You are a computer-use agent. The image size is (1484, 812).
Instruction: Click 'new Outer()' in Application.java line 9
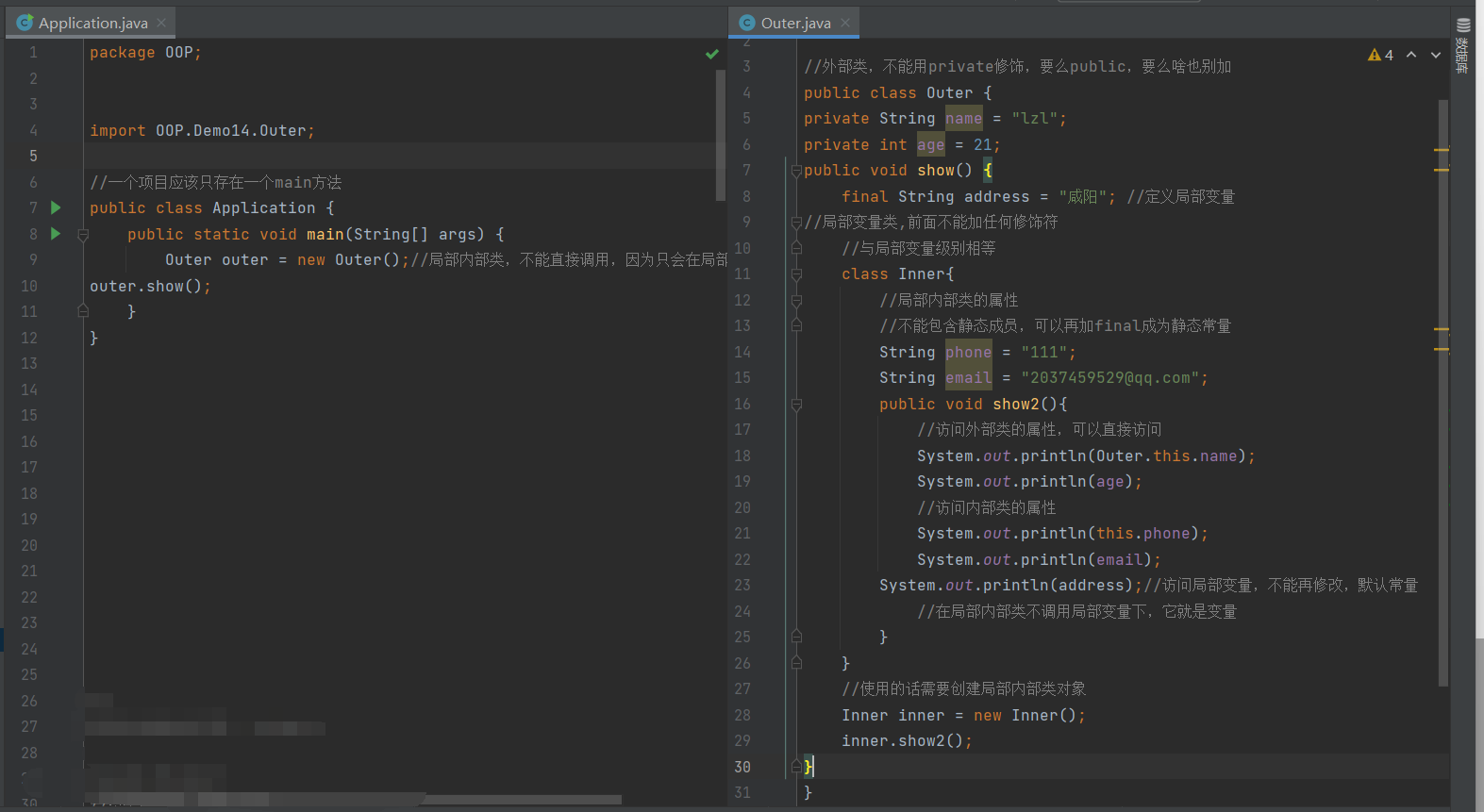tap(348, 259)
